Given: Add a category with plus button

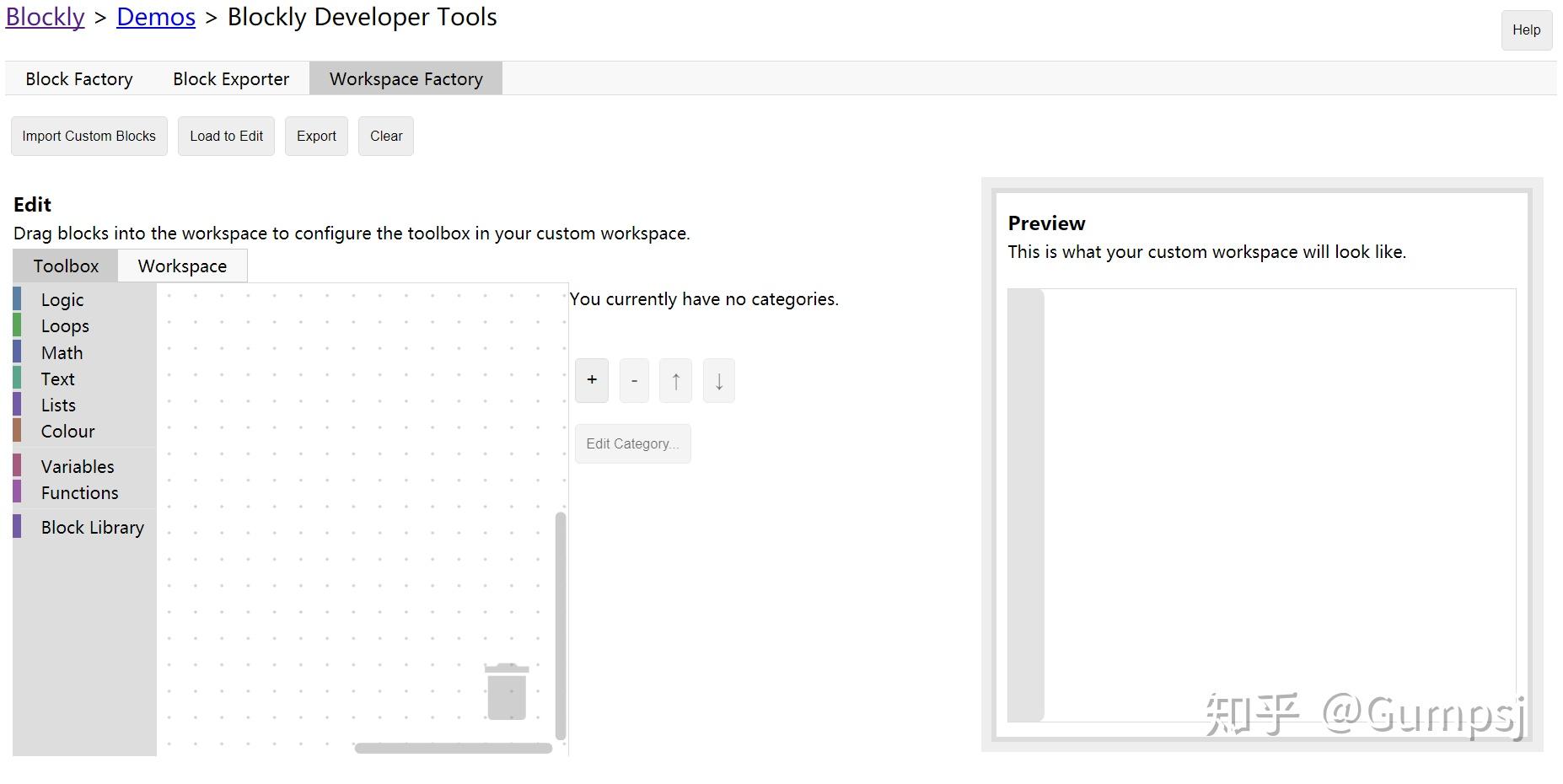Looking at the screenshot, I should 592,380.
